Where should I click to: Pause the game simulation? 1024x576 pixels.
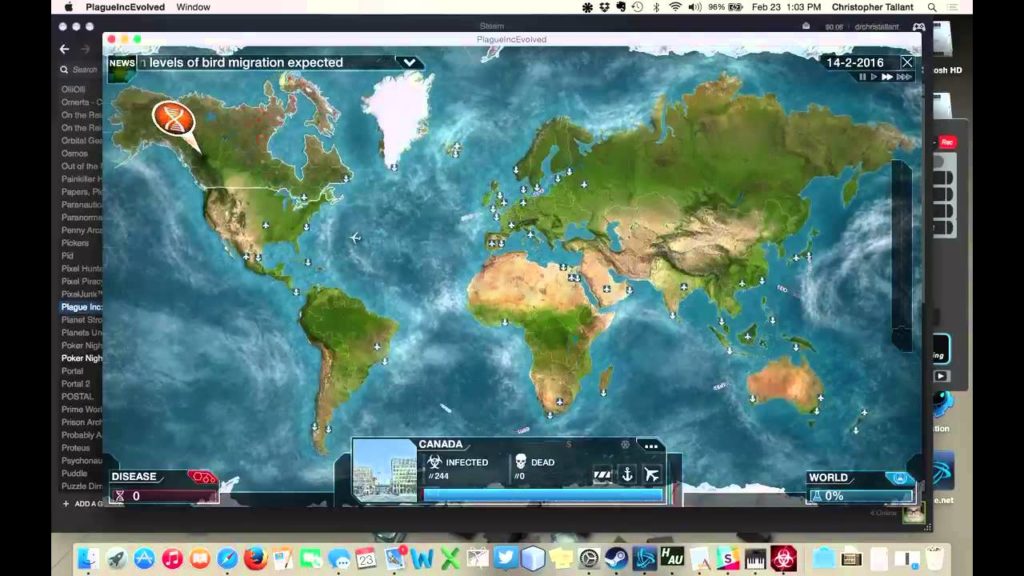click(862, 77)
